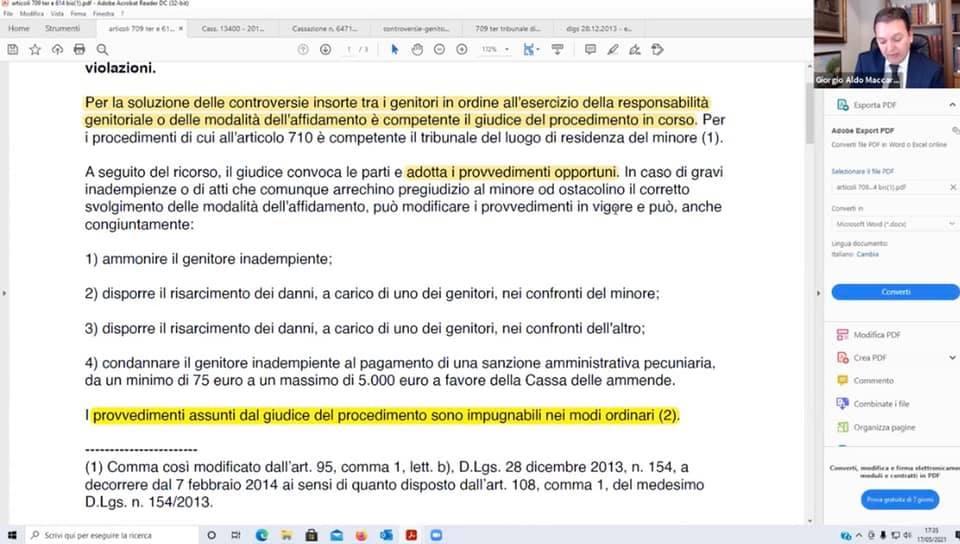
Task: Add bookmark with the star icon
Action: (35, 50)
